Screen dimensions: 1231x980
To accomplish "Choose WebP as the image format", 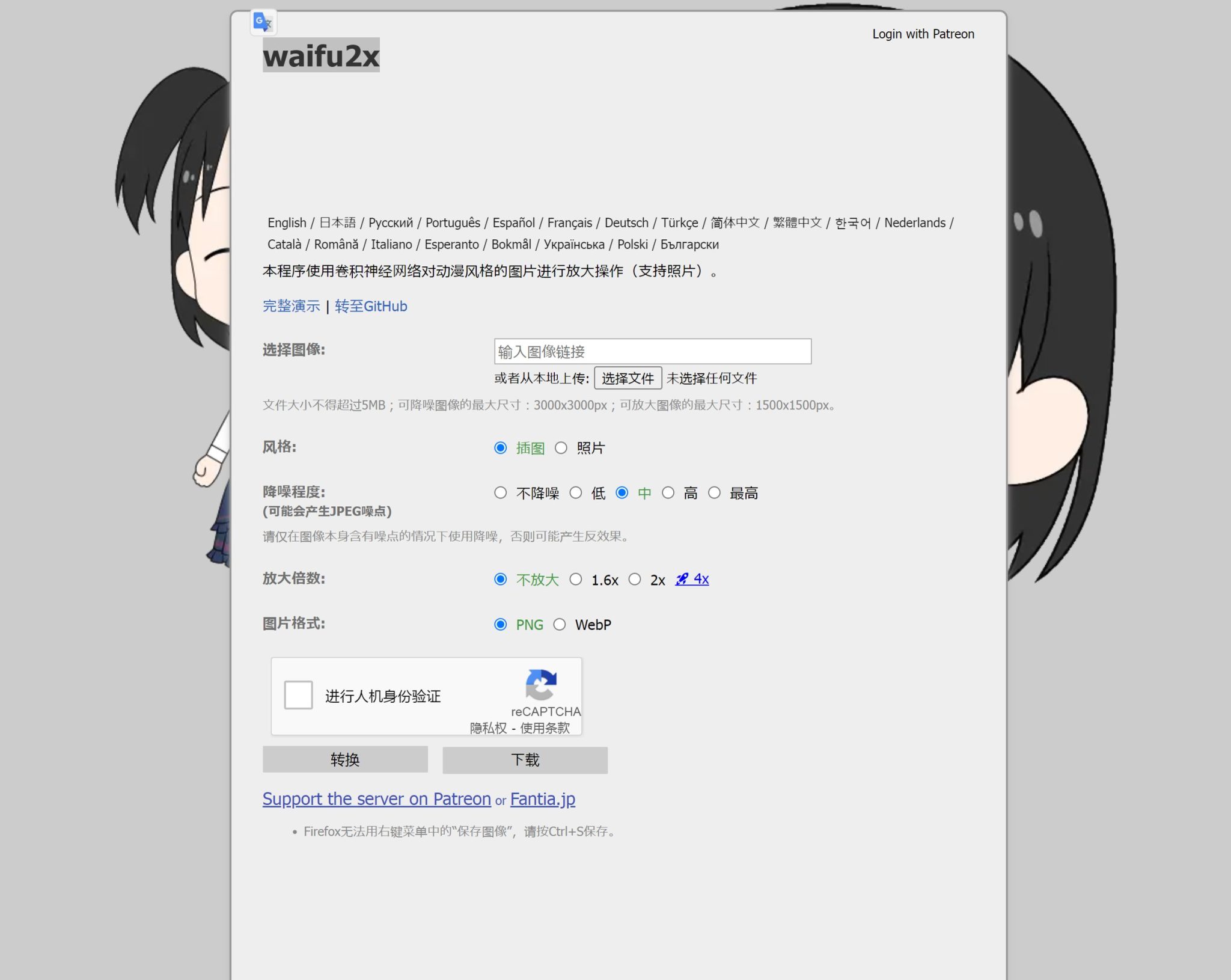I will (x=560, y=625).
